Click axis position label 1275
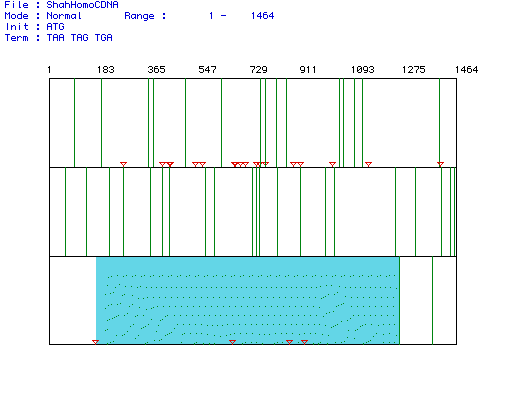 (x=413, y=70)
